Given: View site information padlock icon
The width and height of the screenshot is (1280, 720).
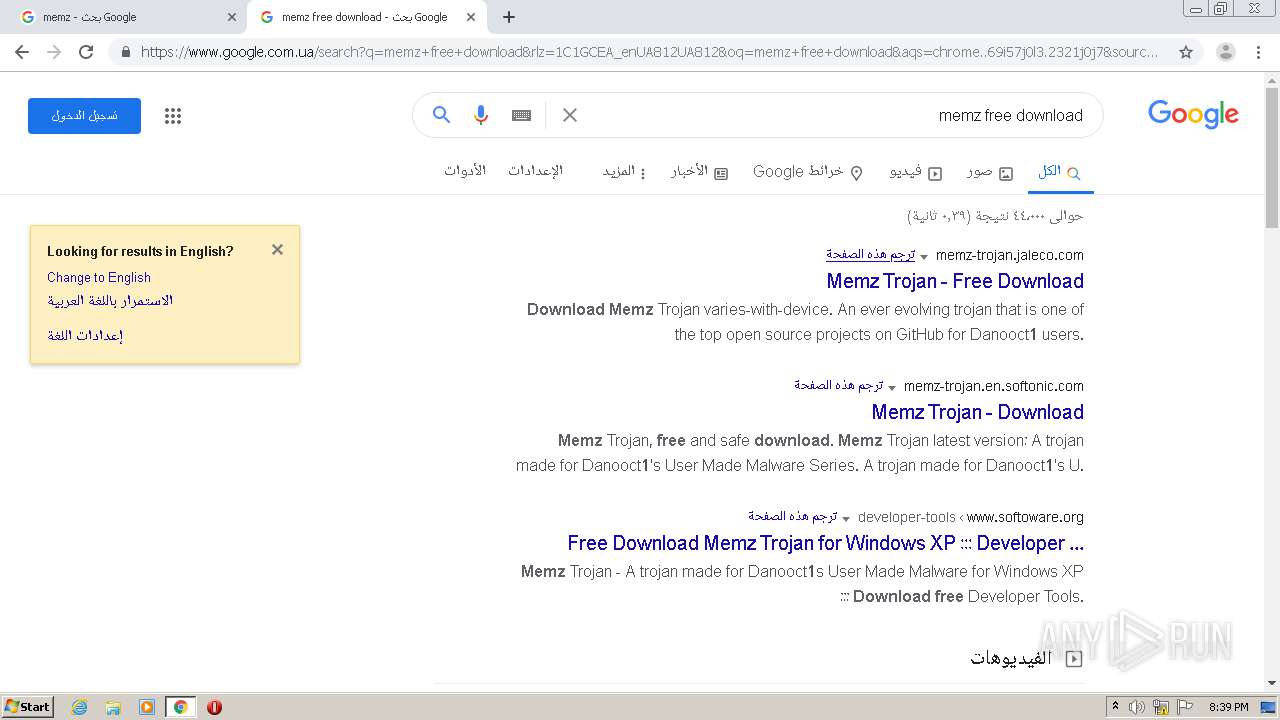Looking at the screenshot, I should coord(125,52).
